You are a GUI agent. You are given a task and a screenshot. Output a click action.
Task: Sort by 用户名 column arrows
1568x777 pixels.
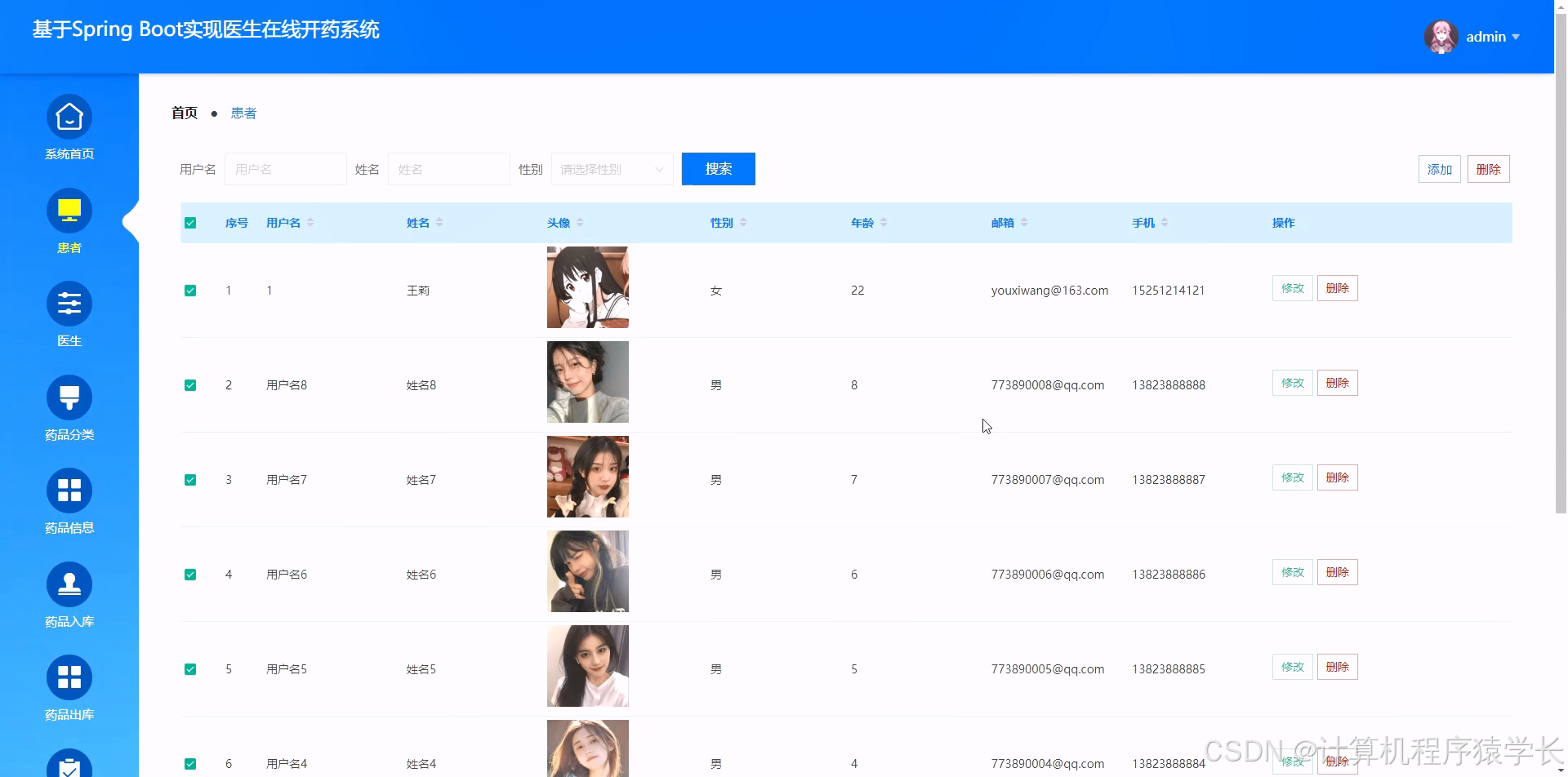pyautogui.click(x=310, y=223)
